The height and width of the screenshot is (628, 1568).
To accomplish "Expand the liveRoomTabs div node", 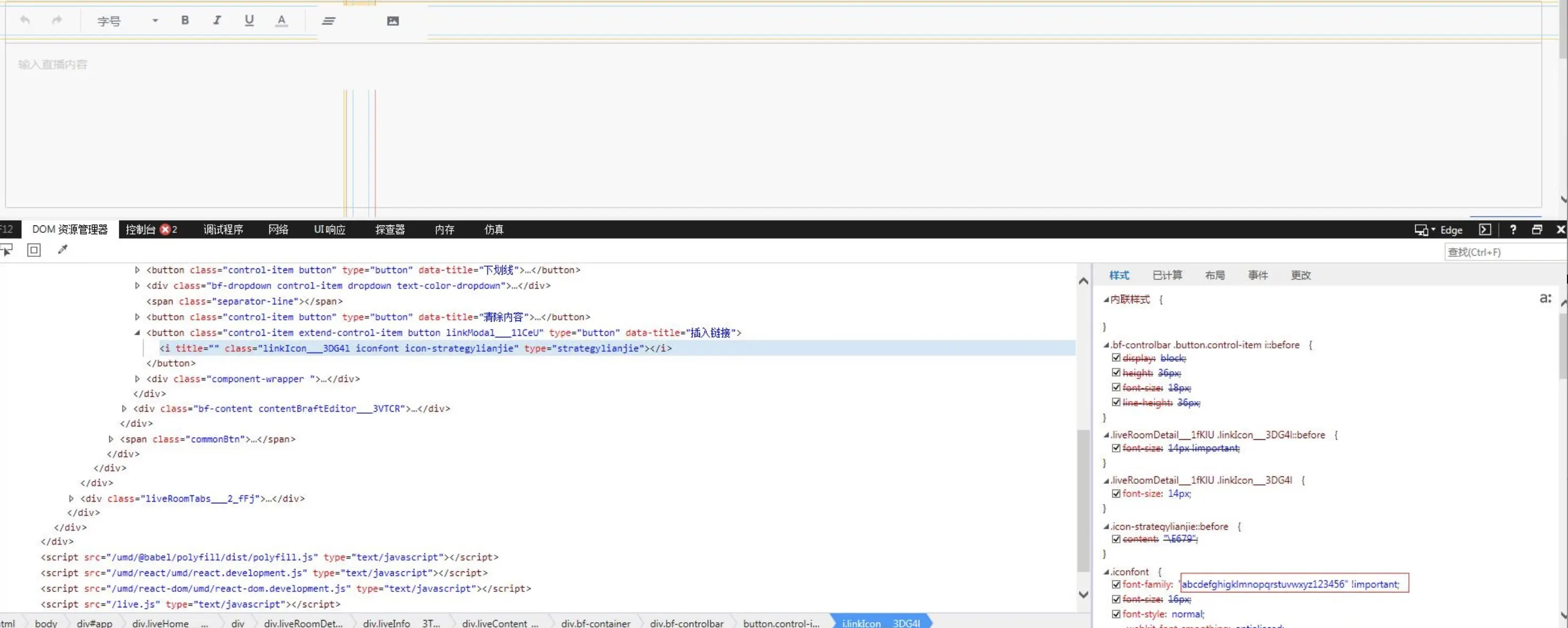I will coord(71,499).
